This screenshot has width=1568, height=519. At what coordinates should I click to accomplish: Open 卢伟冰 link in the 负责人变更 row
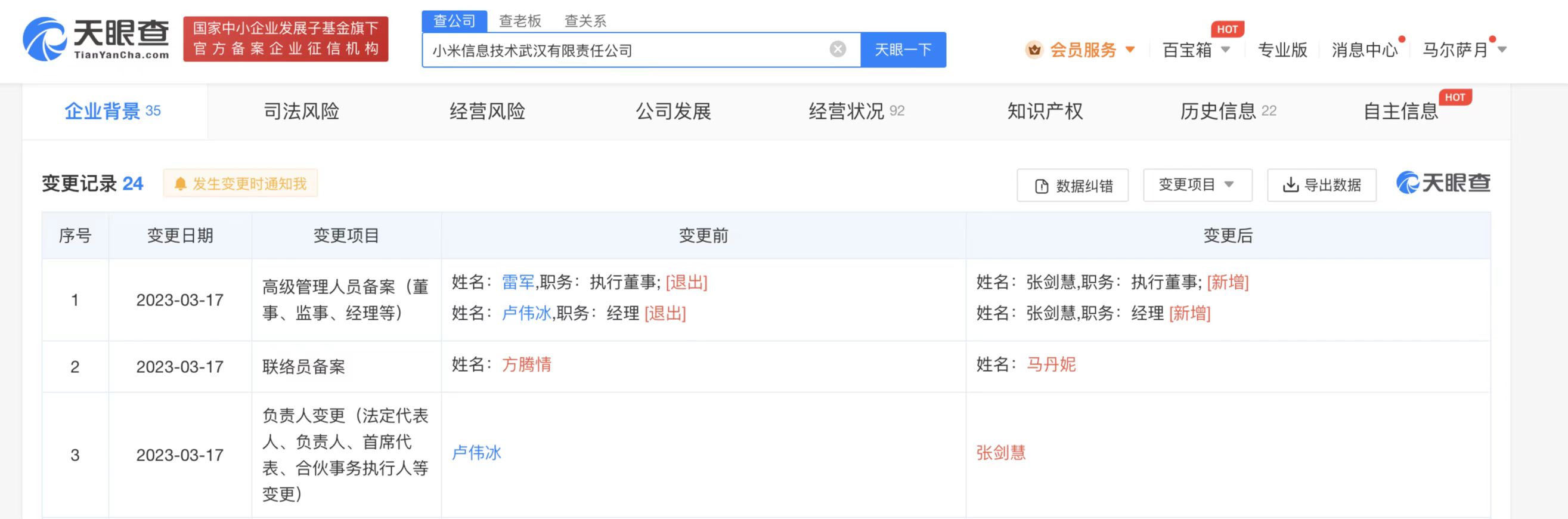point(476,453)
